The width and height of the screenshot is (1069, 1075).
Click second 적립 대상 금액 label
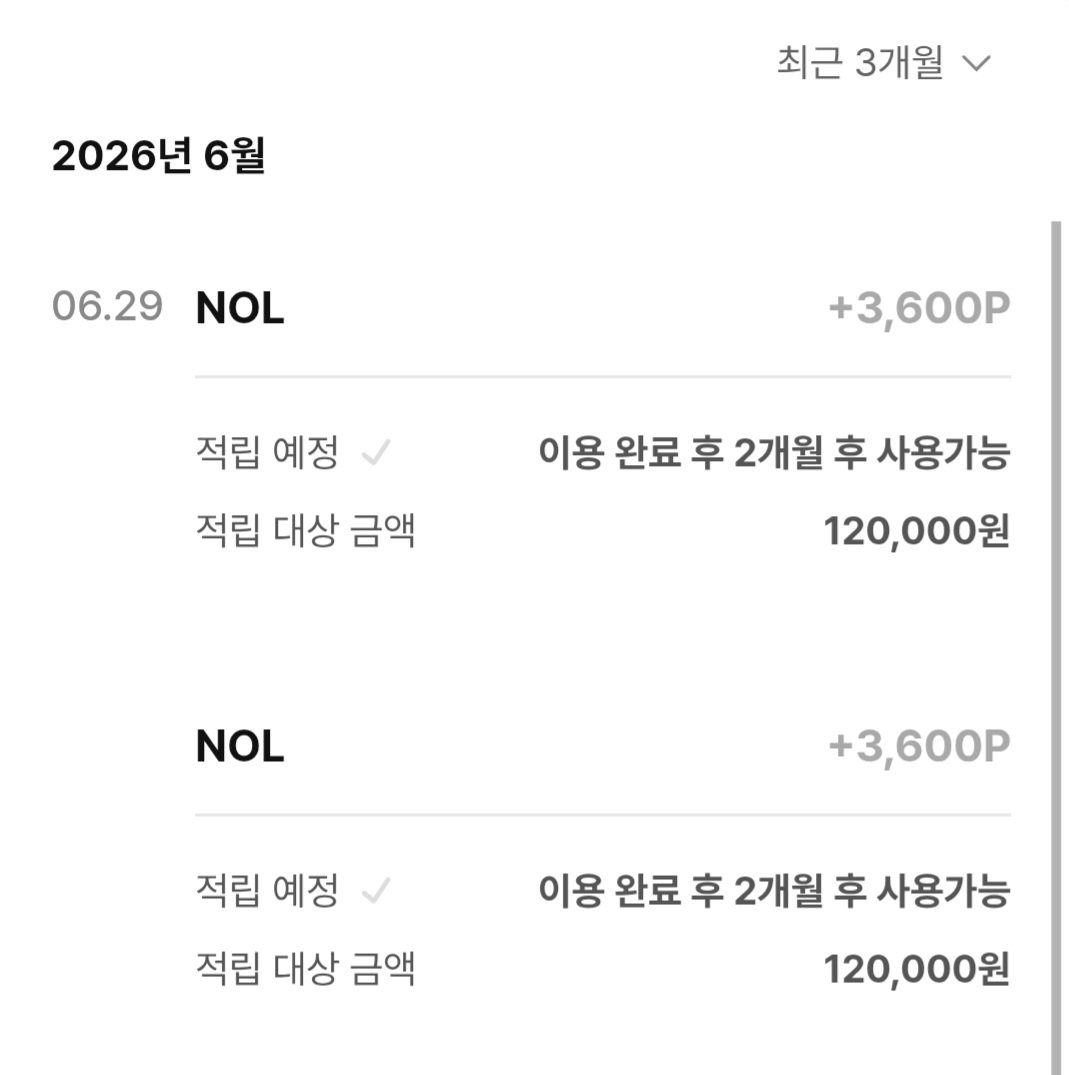pyautogui.click(x=306, y=969)
